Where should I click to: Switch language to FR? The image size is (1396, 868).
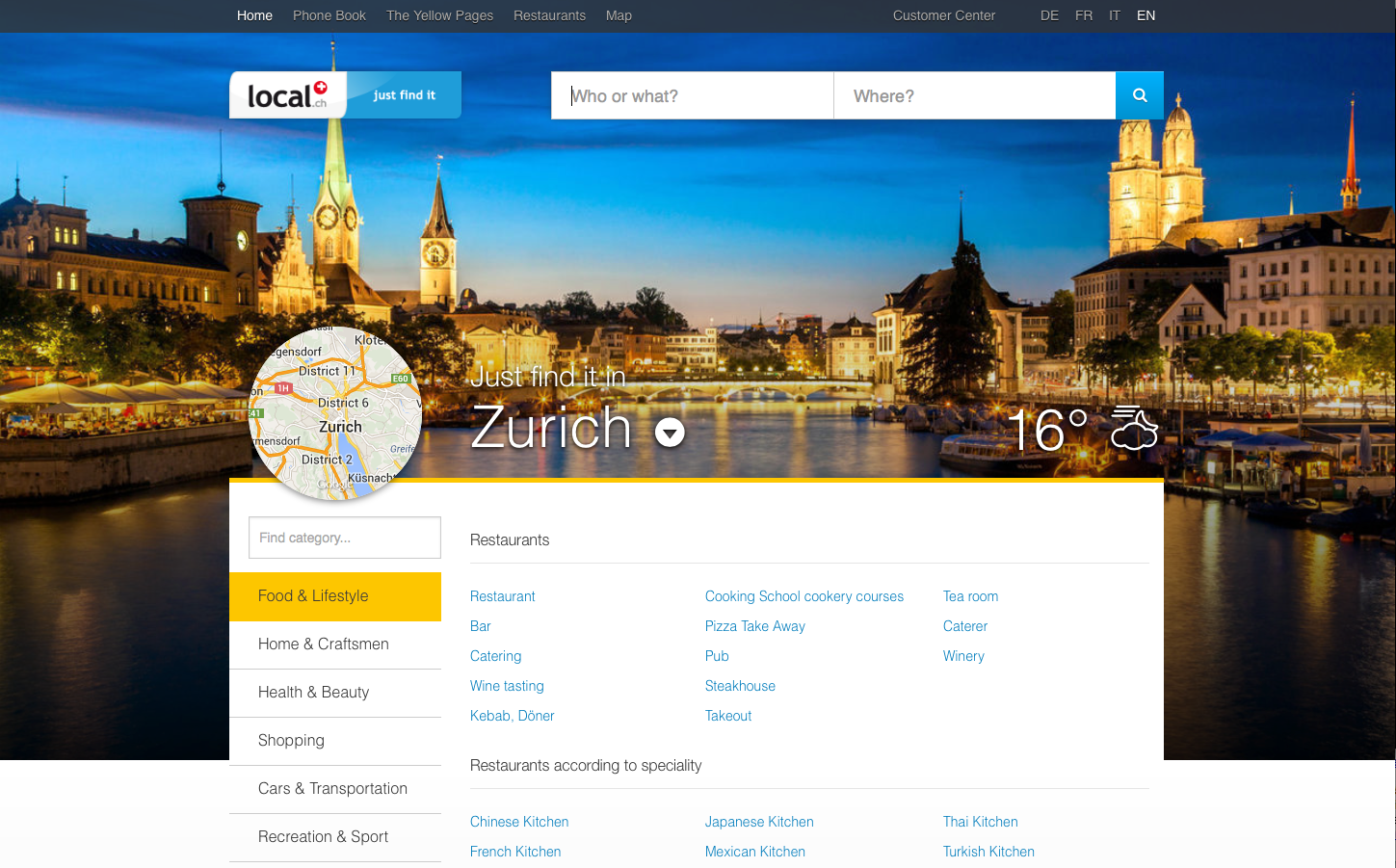point(1084,15)
